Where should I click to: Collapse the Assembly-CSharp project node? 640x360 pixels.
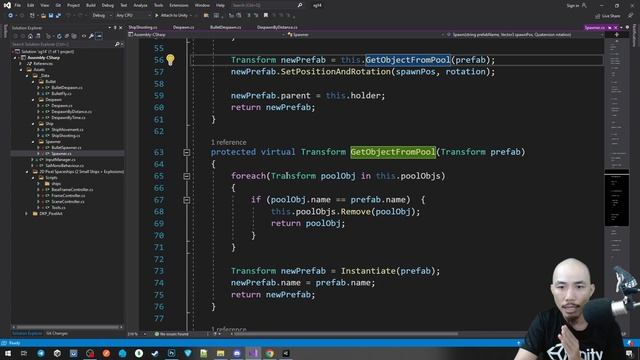coord(16,58)
